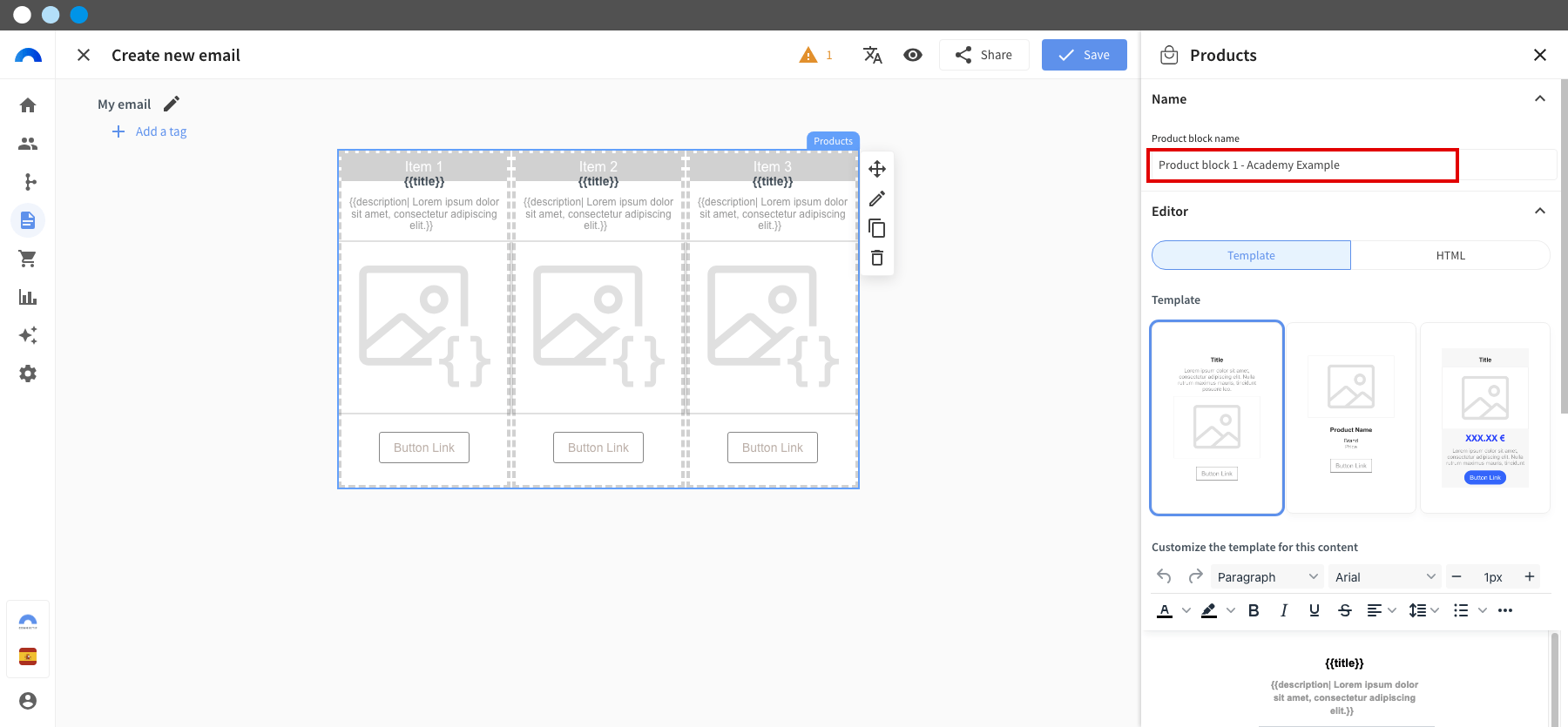The height and width of the screenshot is (727, 1568).
Task: Select the Item 1 image placeholder
Action: (x=424, y=326)
